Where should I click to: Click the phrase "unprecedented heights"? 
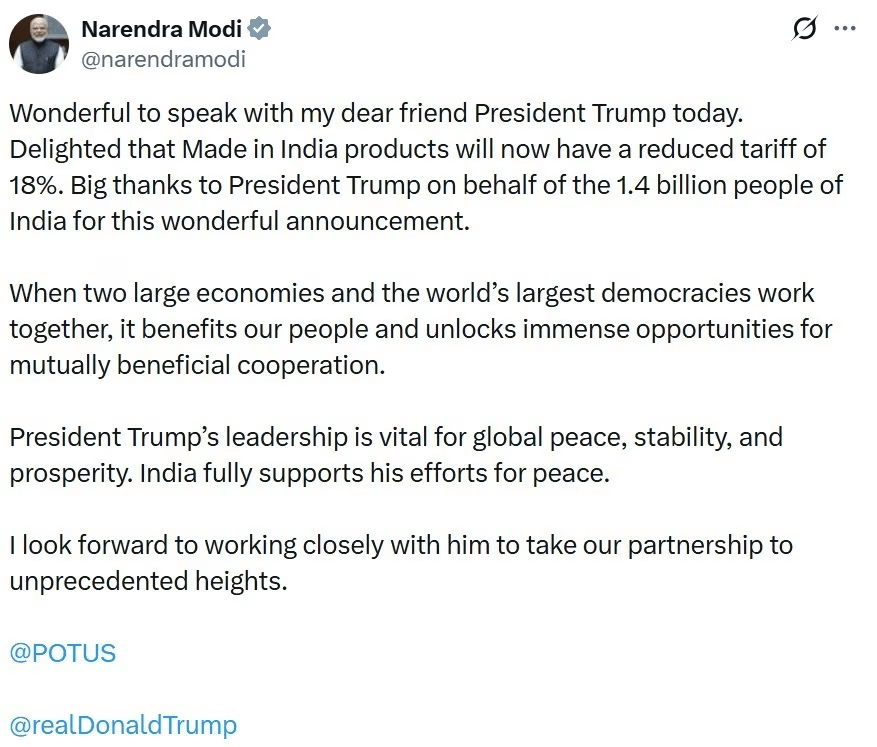[x=148, y=581]
